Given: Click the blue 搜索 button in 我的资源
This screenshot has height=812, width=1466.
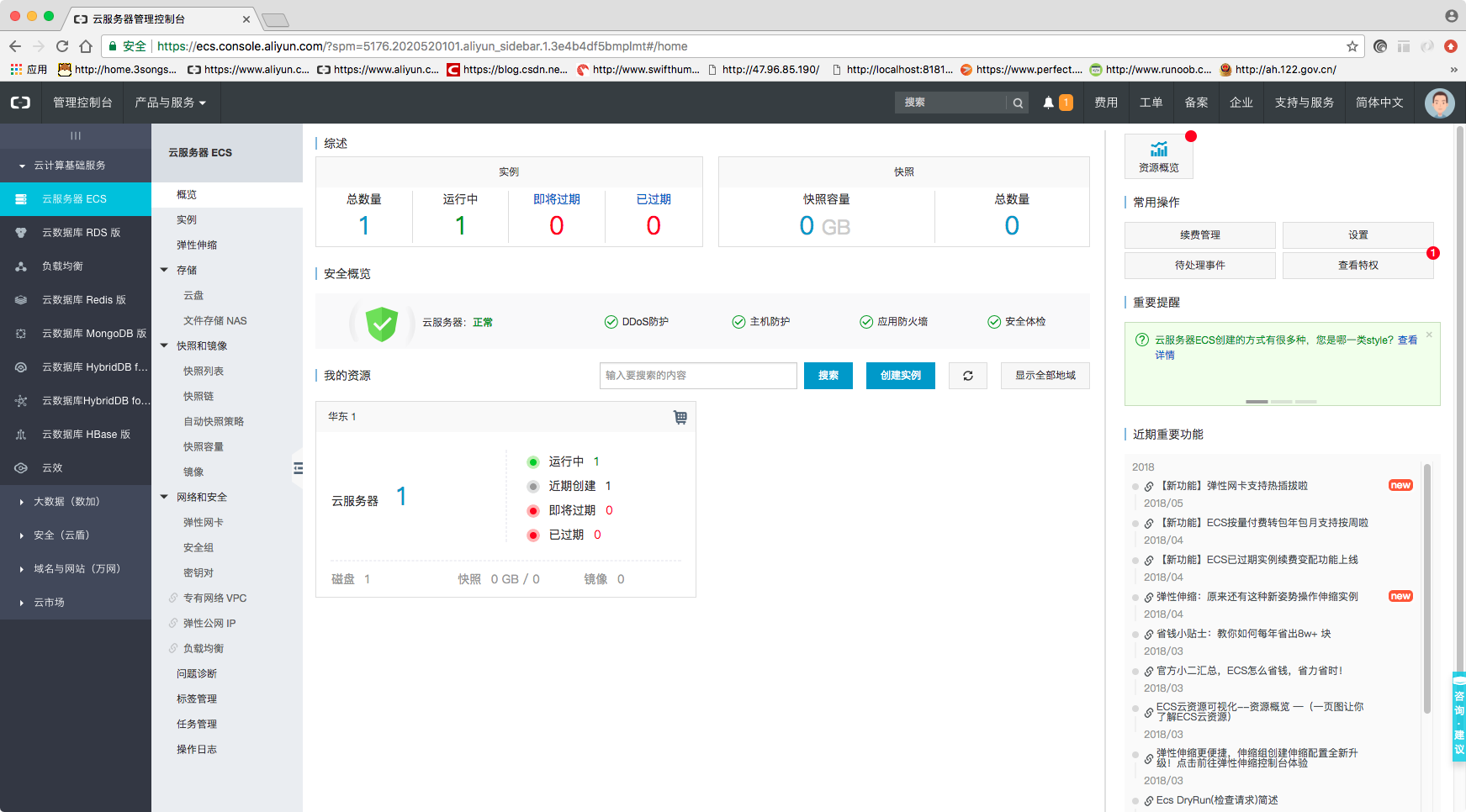Looking at the screenshot, I should point(828,376).
